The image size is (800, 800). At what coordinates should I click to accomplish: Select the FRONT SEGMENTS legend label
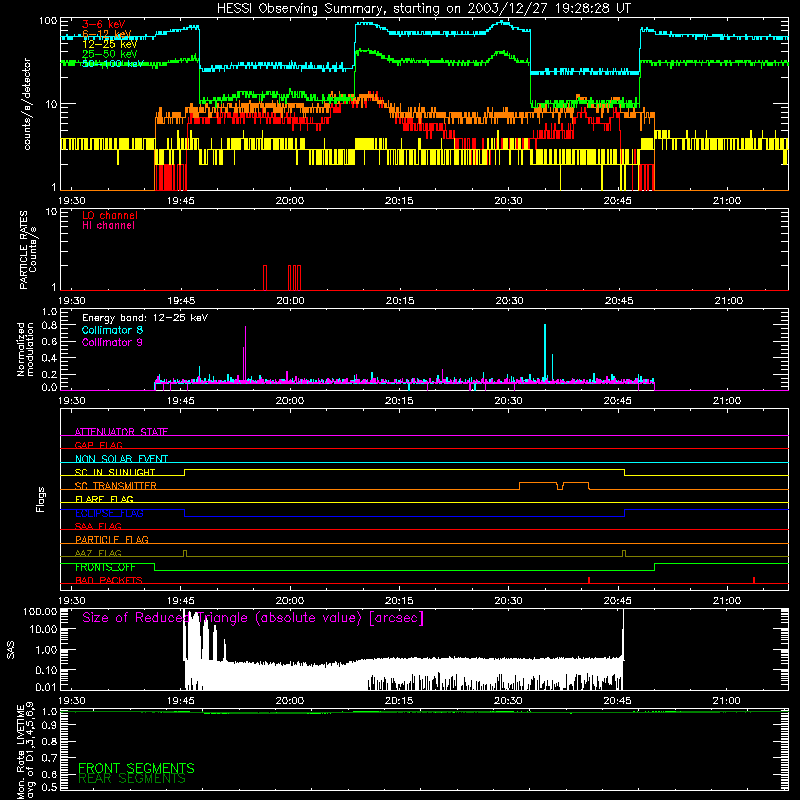pyautogui.click(x=136, y=768)
